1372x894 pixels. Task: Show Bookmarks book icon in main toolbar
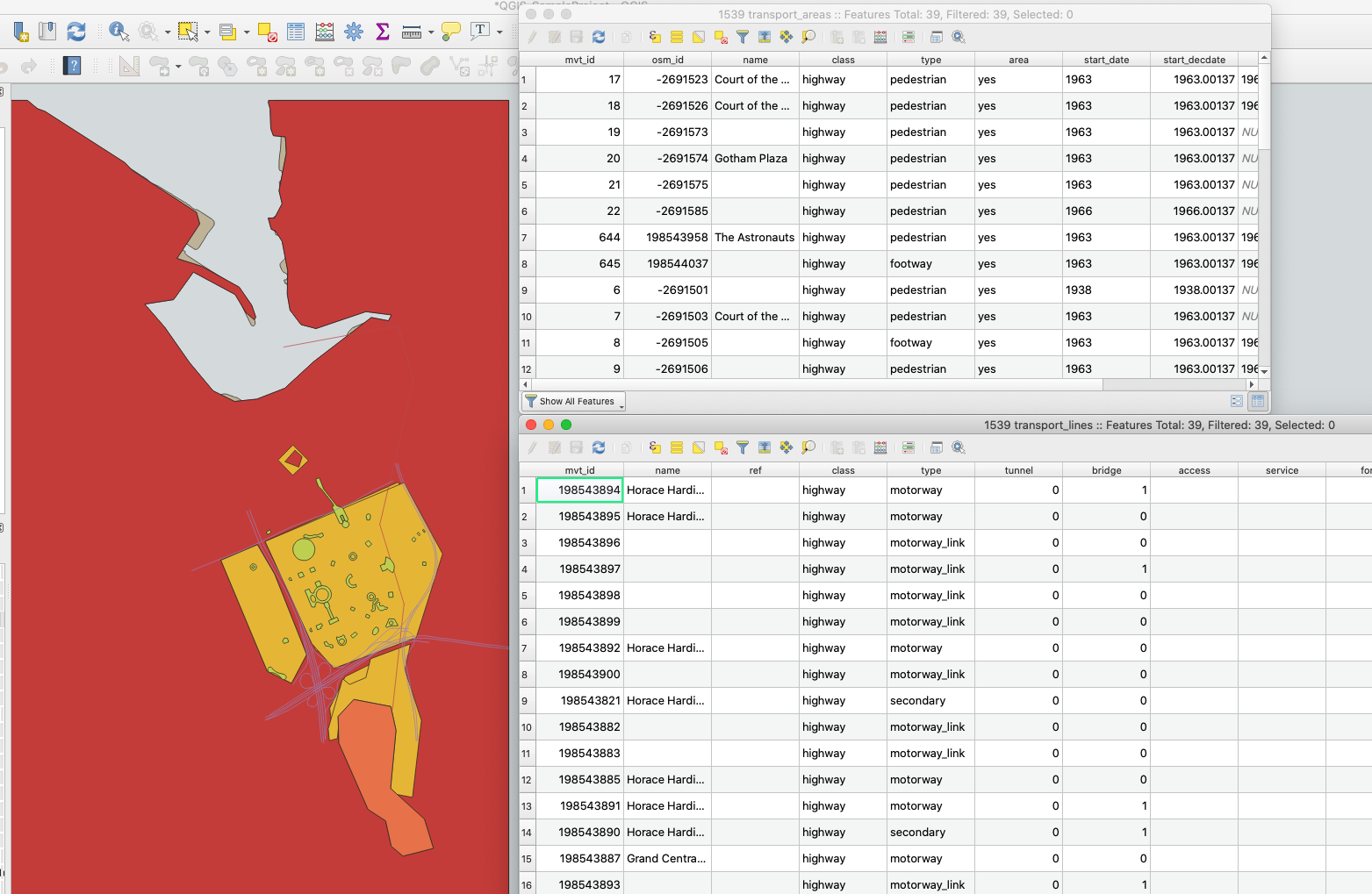tap(47, 32)
